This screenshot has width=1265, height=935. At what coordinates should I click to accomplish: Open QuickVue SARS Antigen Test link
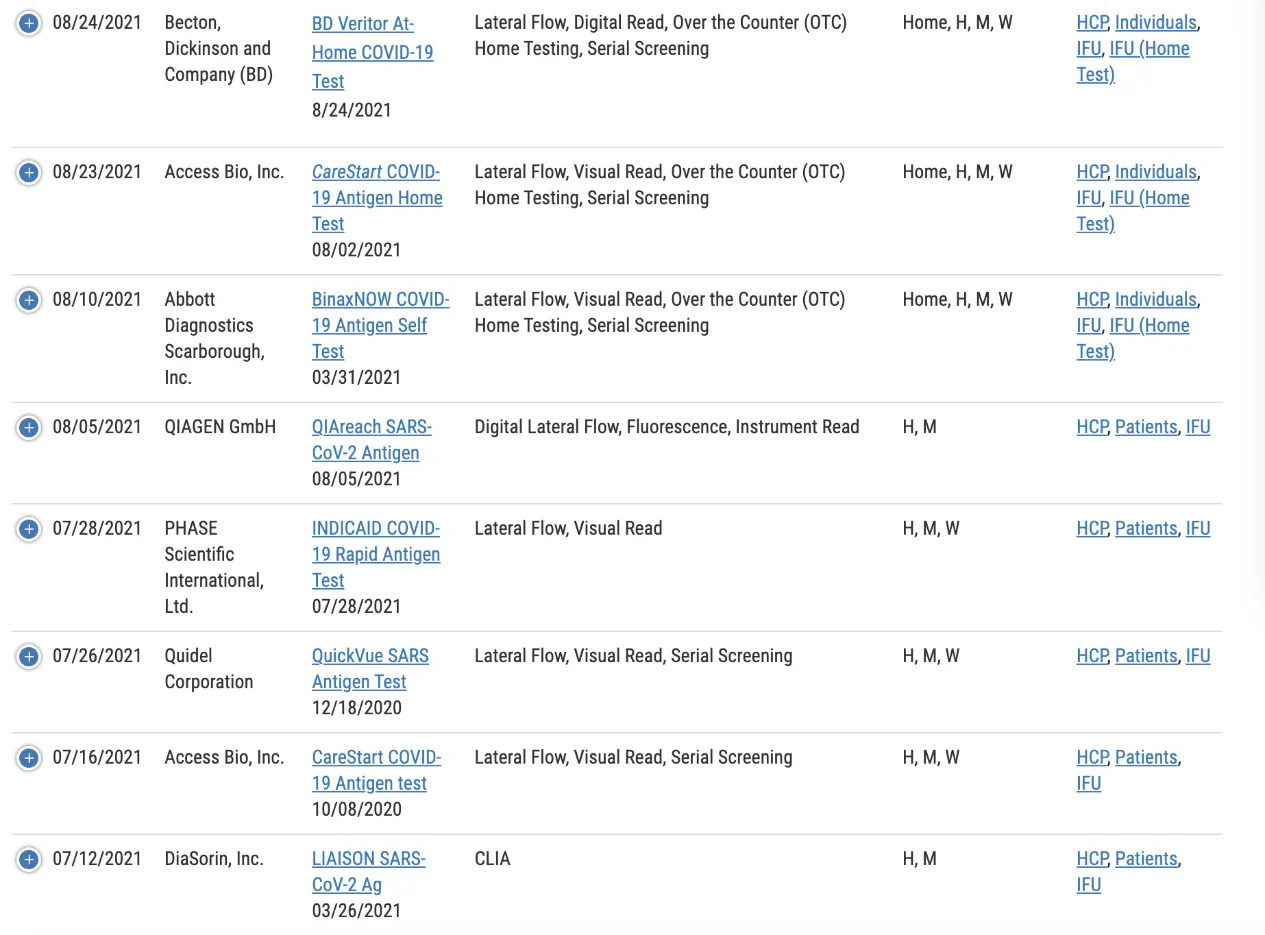[370, 669]
